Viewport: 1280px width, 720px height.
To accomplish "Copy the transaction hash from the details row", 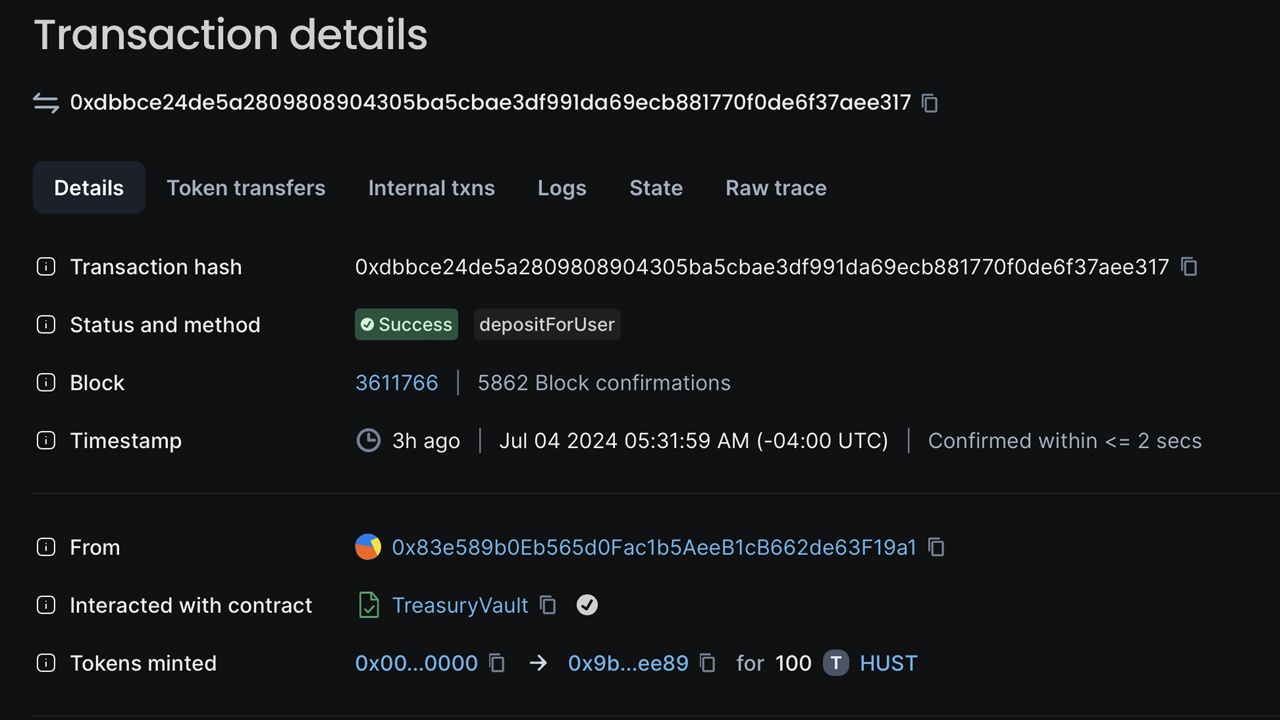I will 1189,267.
